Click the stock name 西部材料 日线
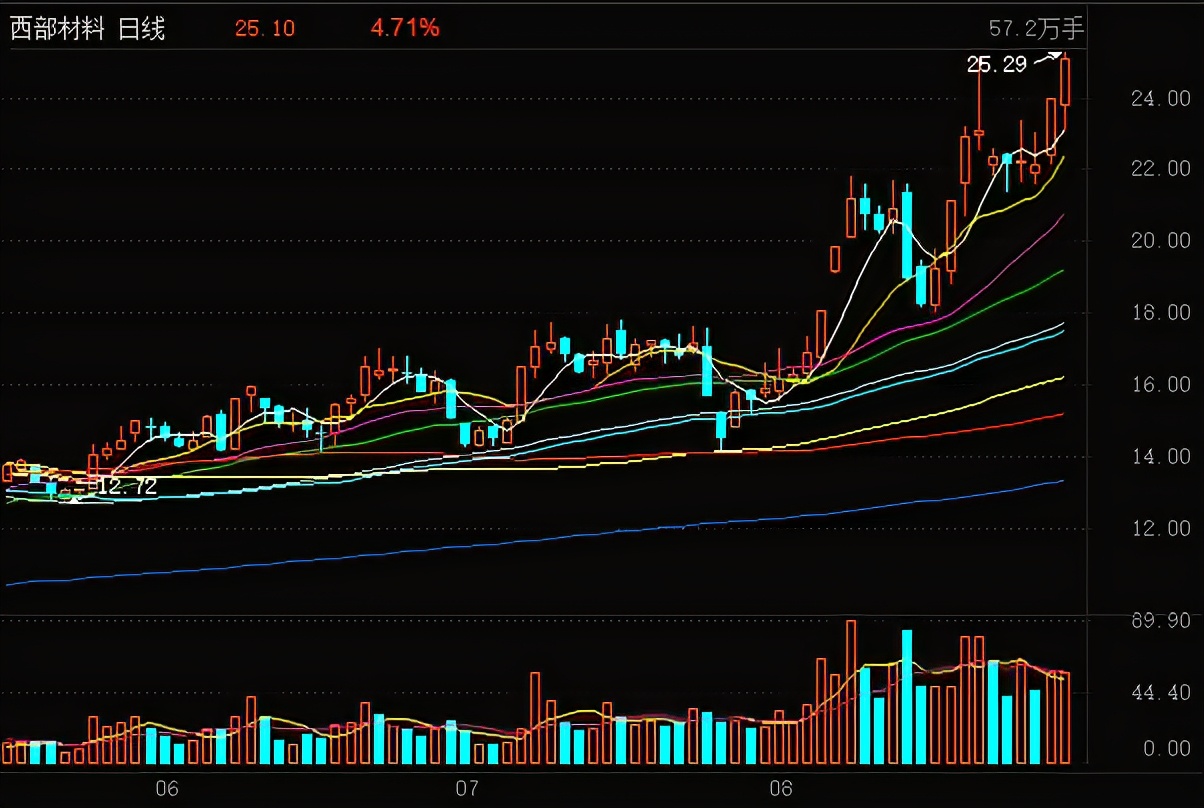The height and width of the screenshot is (808, 1204). pyautogui.click(x=88, y=29)
